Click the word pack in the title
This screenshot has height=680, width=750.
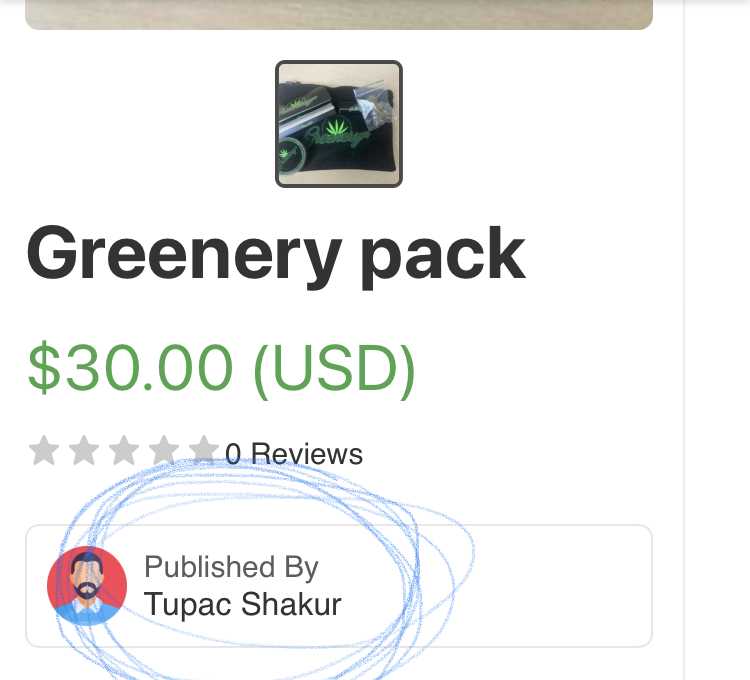[x=443, y=258]
